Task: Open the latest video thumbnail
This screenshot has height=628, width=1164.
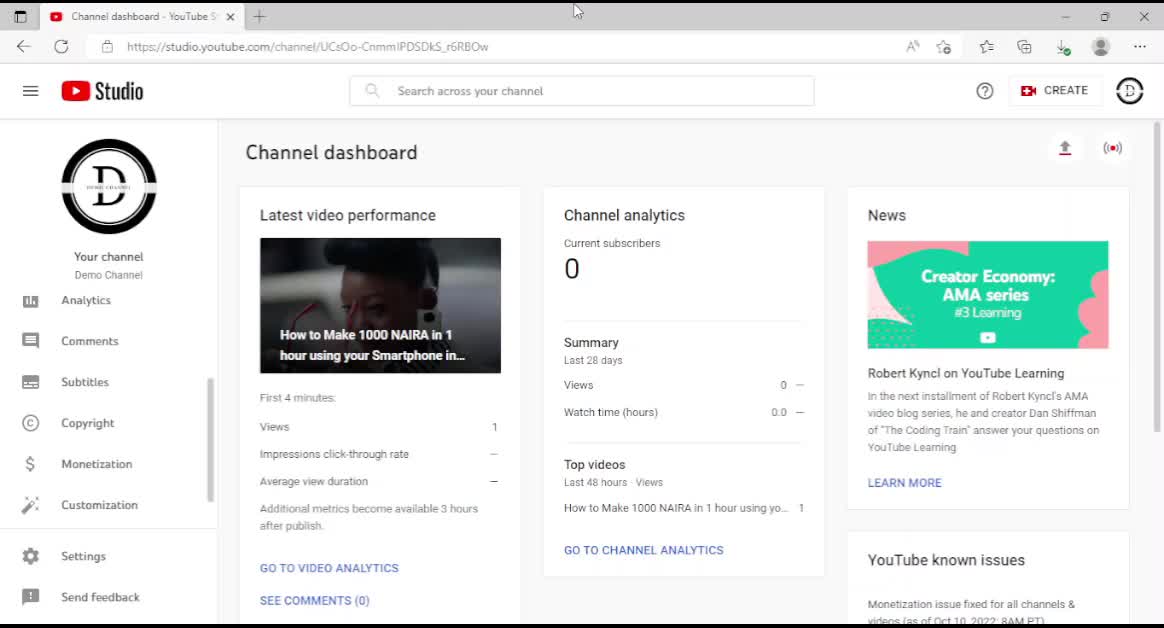Action: click(x=380, y=305)
